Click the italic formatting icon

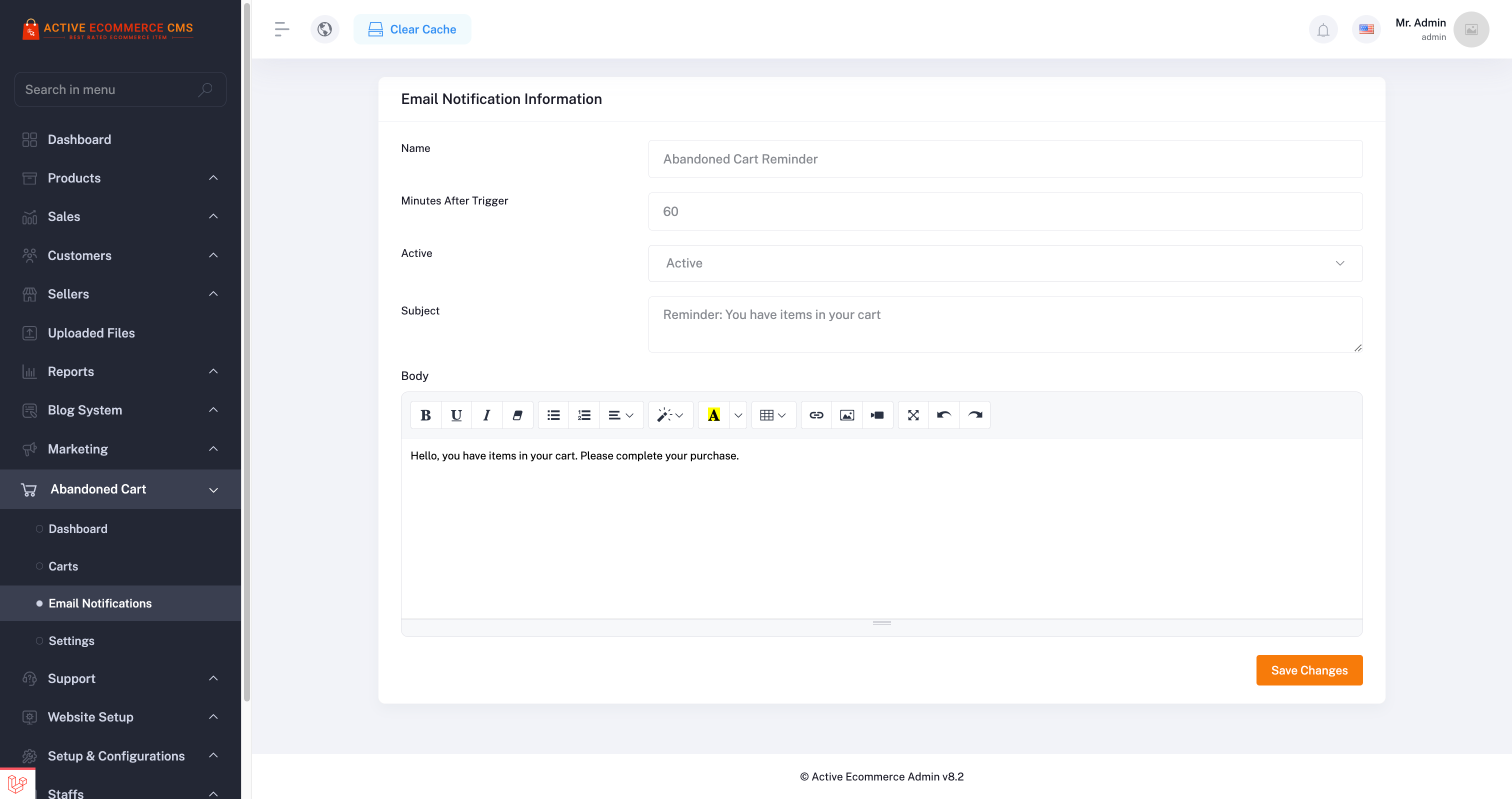(x=486, y=415)
